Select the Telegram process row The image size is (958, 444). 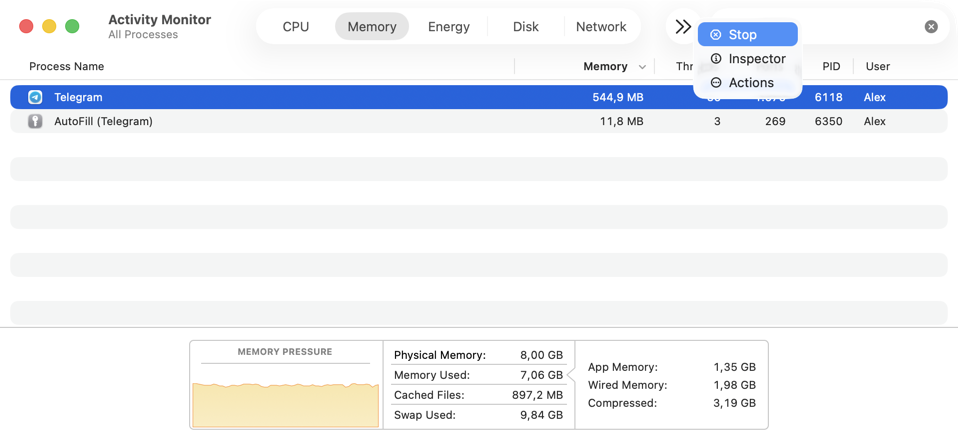(479, 97)
